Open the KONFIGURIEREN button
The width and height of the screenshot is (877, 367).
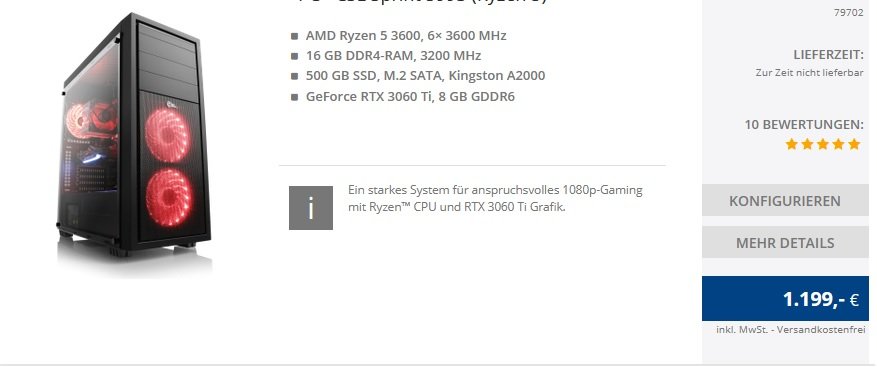(785, 200)
